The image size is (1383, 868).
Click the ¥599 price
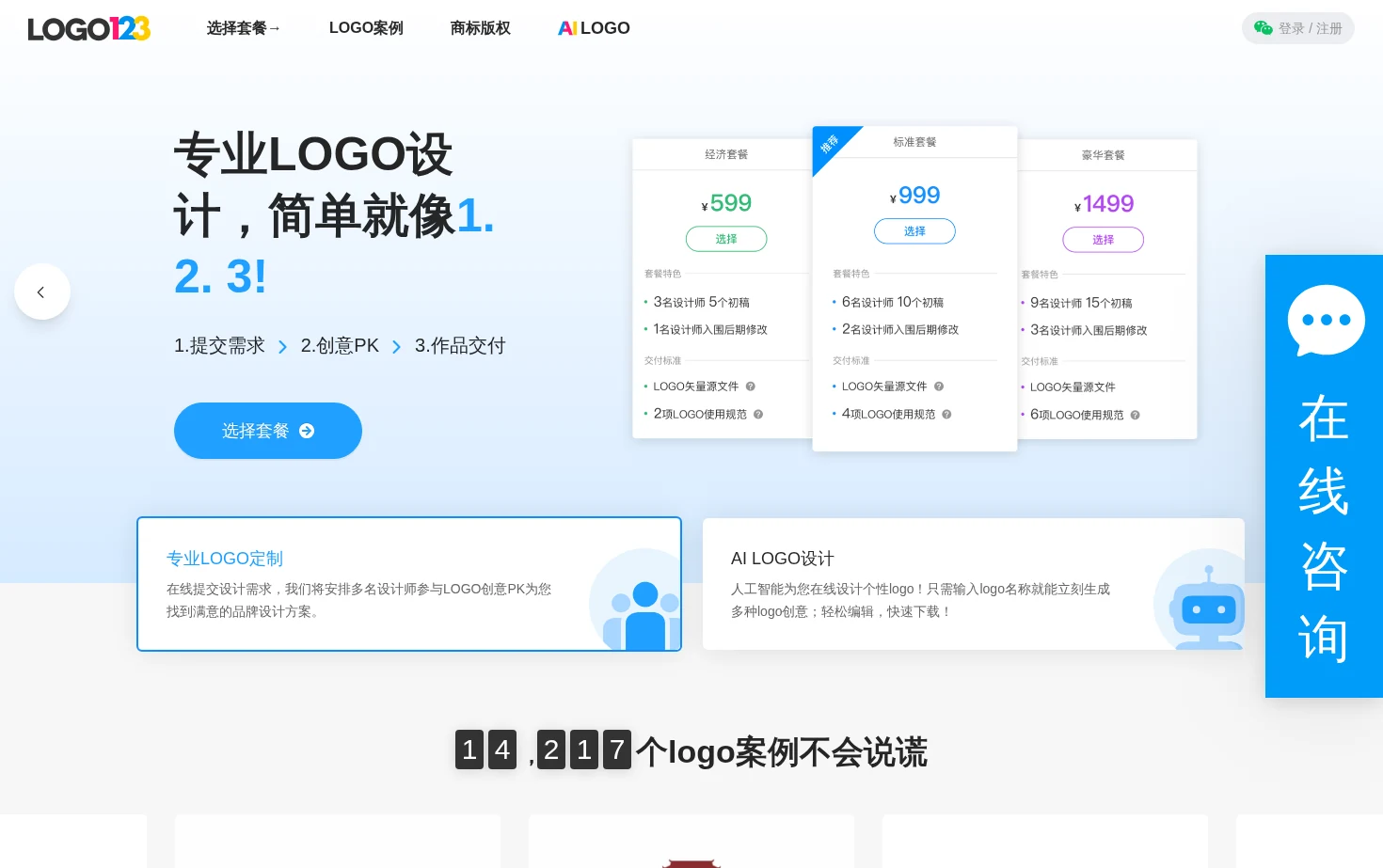tap(726, 203)
